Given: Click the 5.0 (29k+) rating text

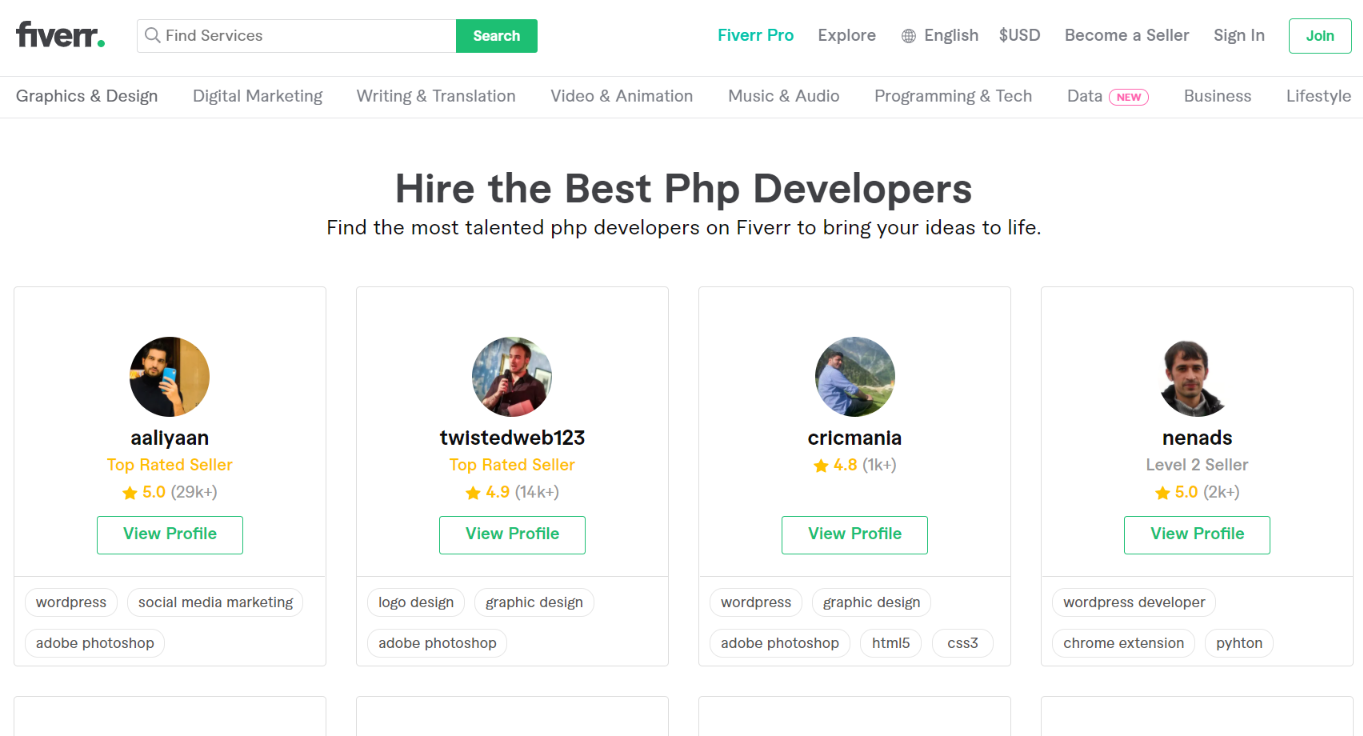Looking at the screenshot, I should click(x=180, y=493).
